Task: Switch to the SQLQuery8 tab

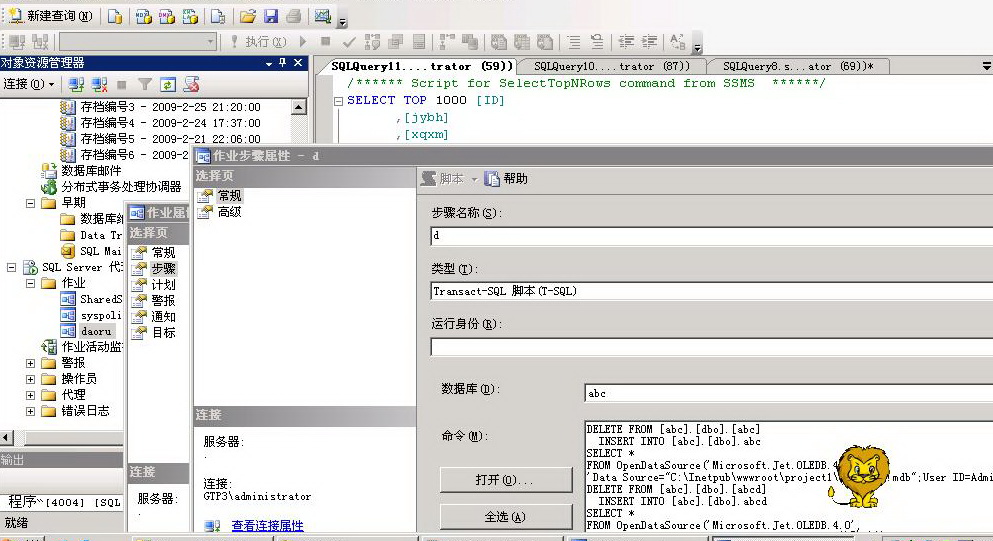Action: (798, 66)
